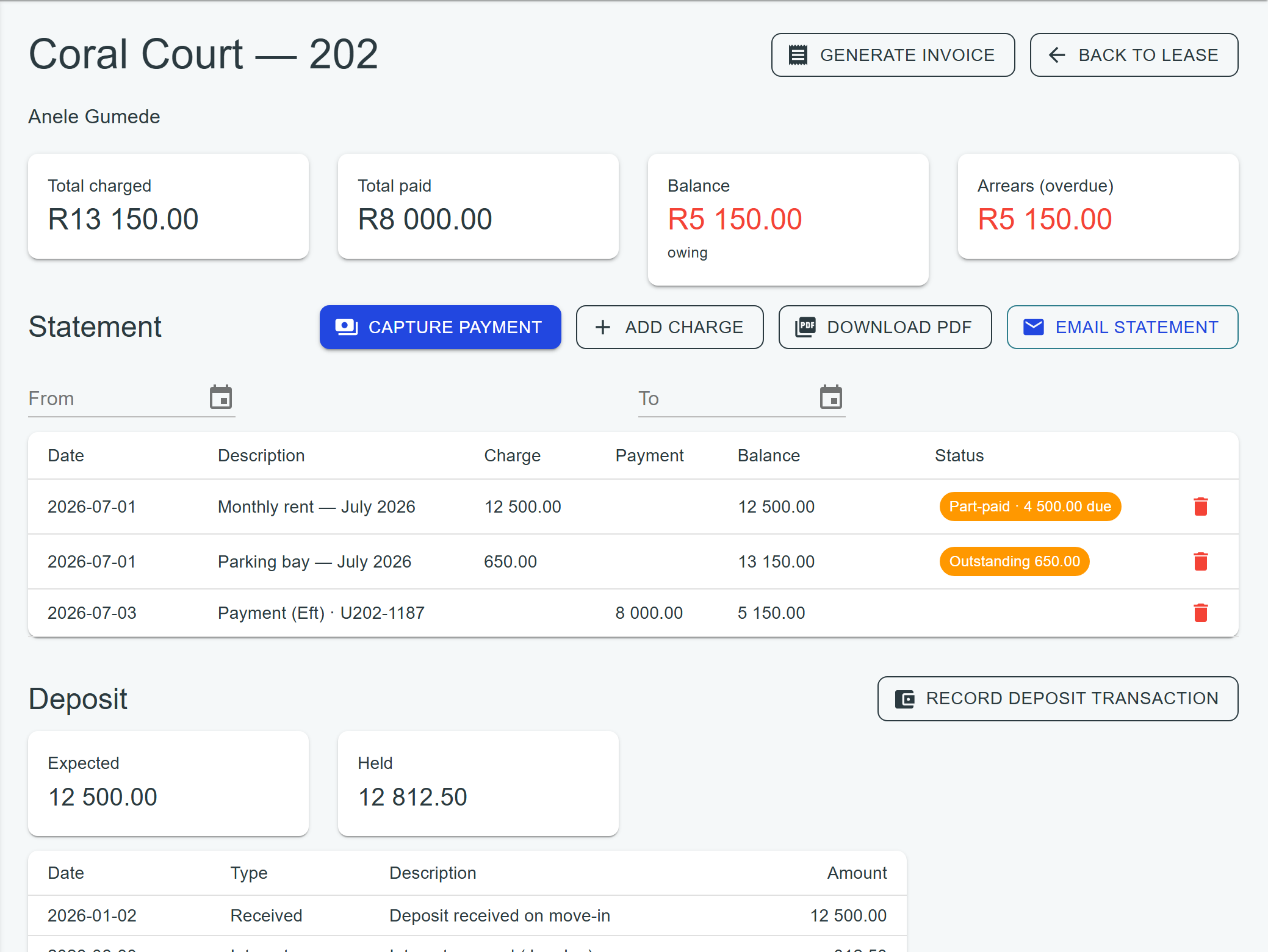
Task: Click the statement Description column header
Action: pos(261,455)
